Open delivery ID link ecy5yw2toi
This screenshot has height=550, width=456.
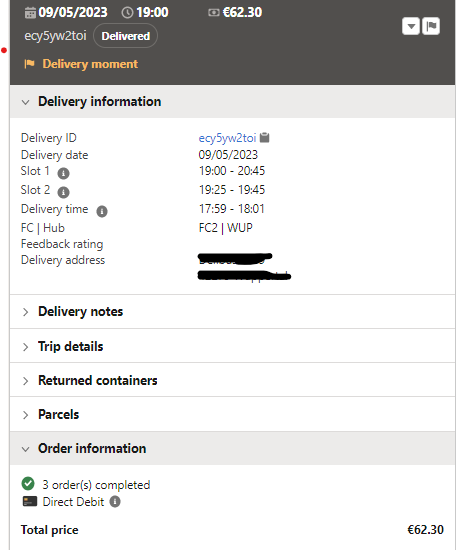click(227, 138)
